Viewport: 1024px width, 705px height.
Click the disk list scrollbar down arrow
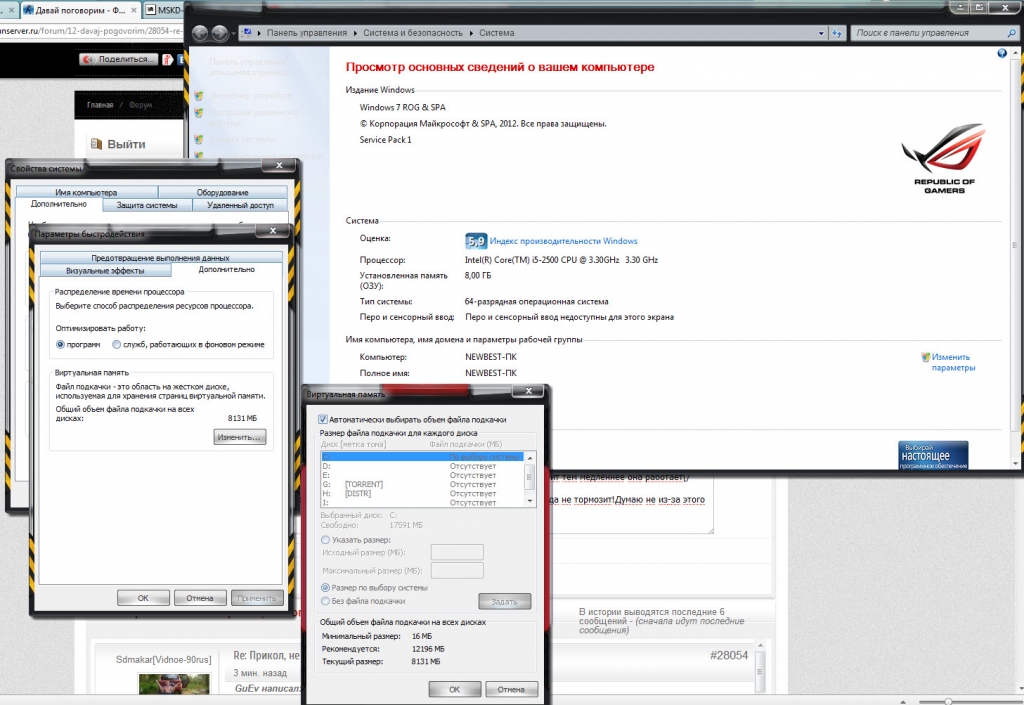530,501
